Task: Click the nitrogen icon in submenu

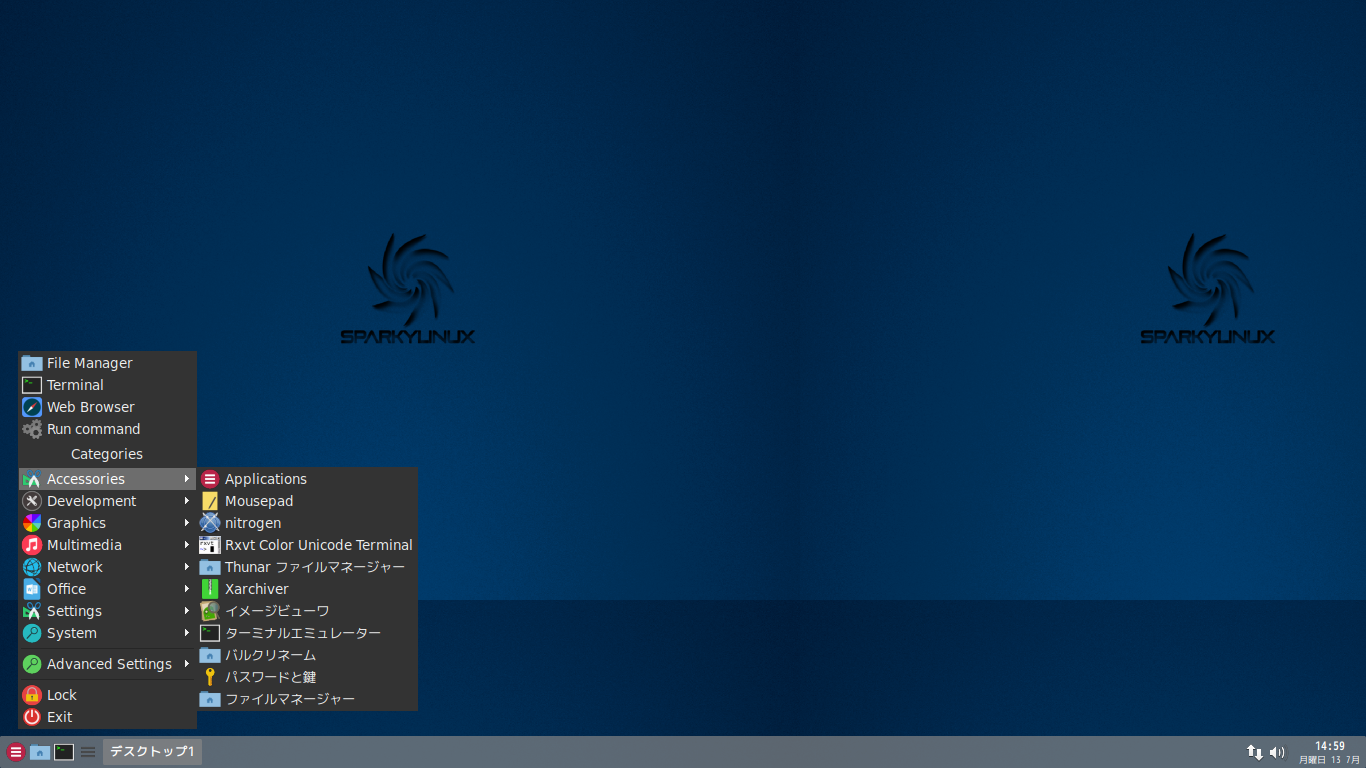Action: click(210, 523)
